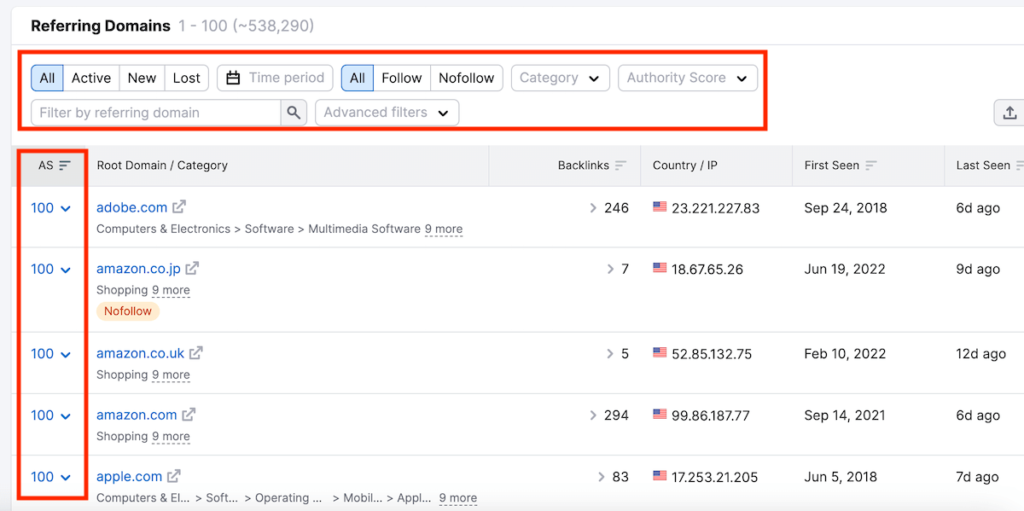
Task: Sort by Backlinks column icon
Action: click(621, 166)
